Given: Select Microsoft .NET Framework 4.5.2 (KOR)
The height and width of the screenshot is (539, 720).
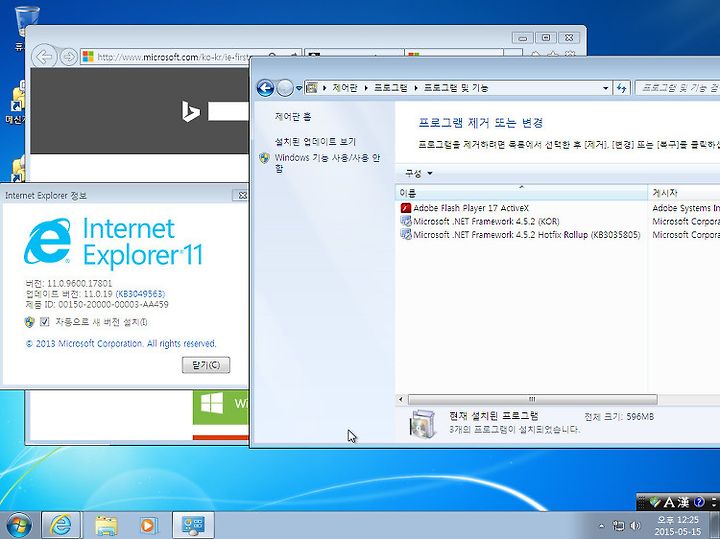Looking at the screenshot, I should (x=557, y=221).
